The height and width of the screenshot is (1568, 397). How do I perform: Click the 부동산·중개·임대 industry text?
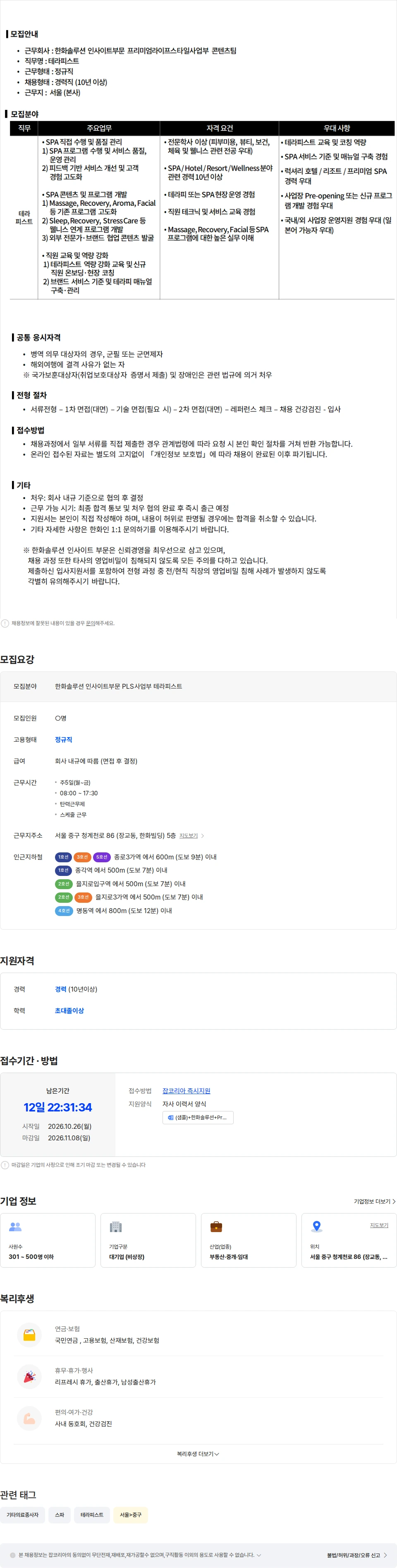tap(229, 1256)
